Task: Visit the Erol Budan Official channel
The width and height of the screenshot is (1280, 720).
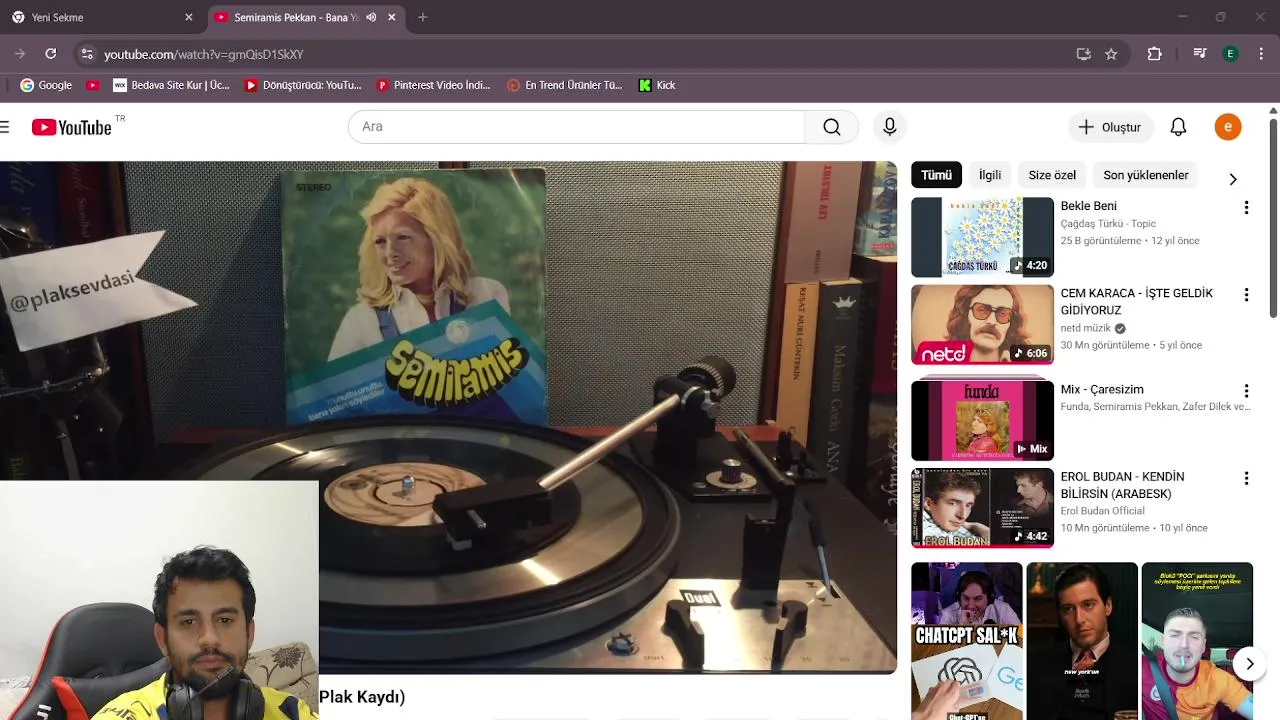Action: [1102, 511]
